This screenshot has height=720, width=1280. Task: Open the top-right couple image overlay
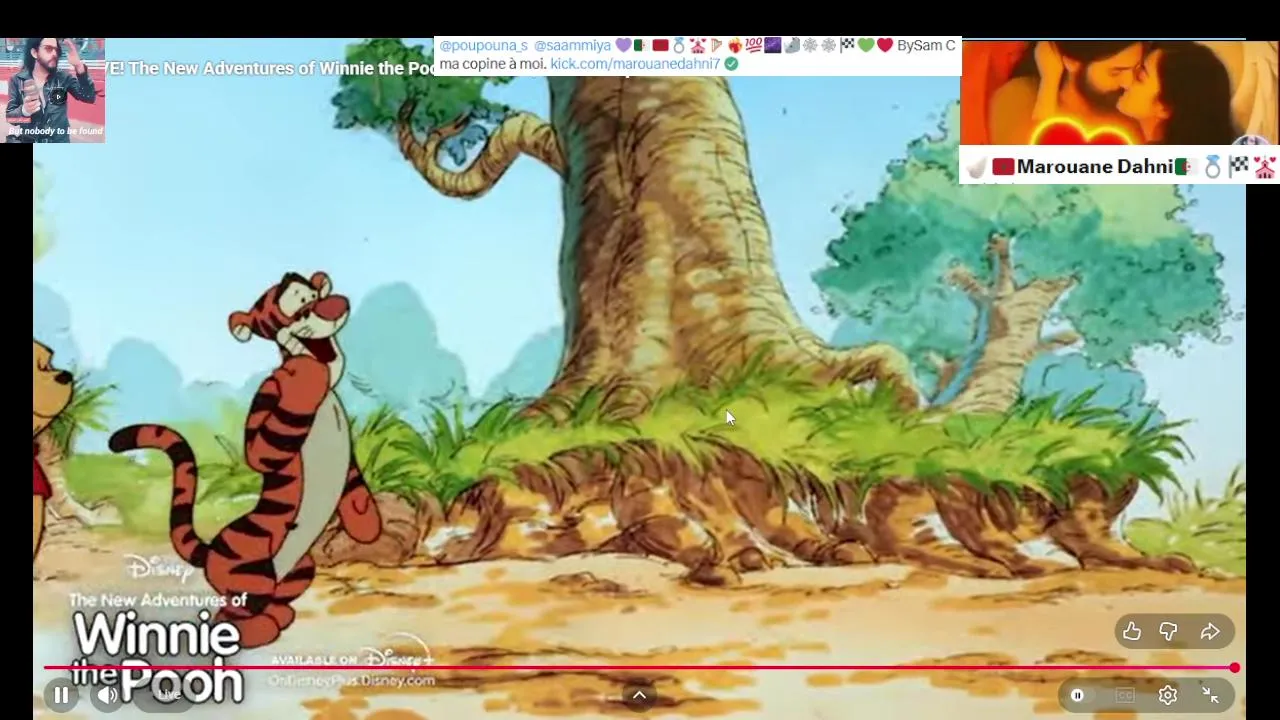1119,94
